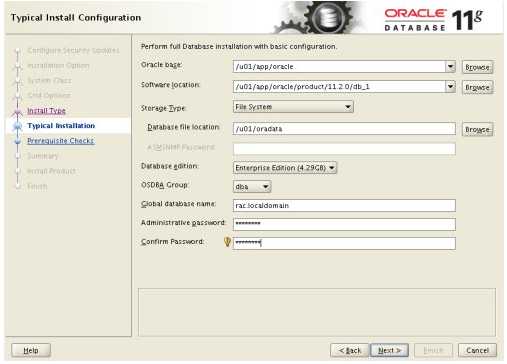This screenshot has height=364, width=507.
Task: Open the OSDBA Group dba dropdown
Action: tap(252, 187)
